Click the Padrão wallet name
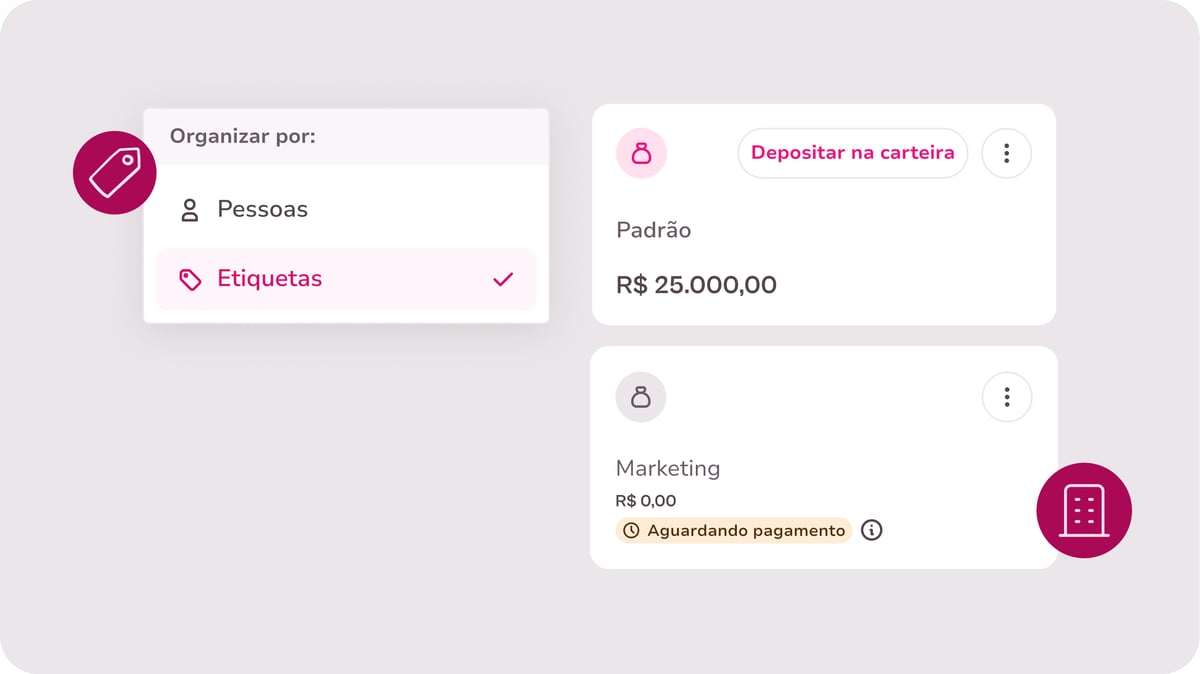 click(x=653, y=230)
